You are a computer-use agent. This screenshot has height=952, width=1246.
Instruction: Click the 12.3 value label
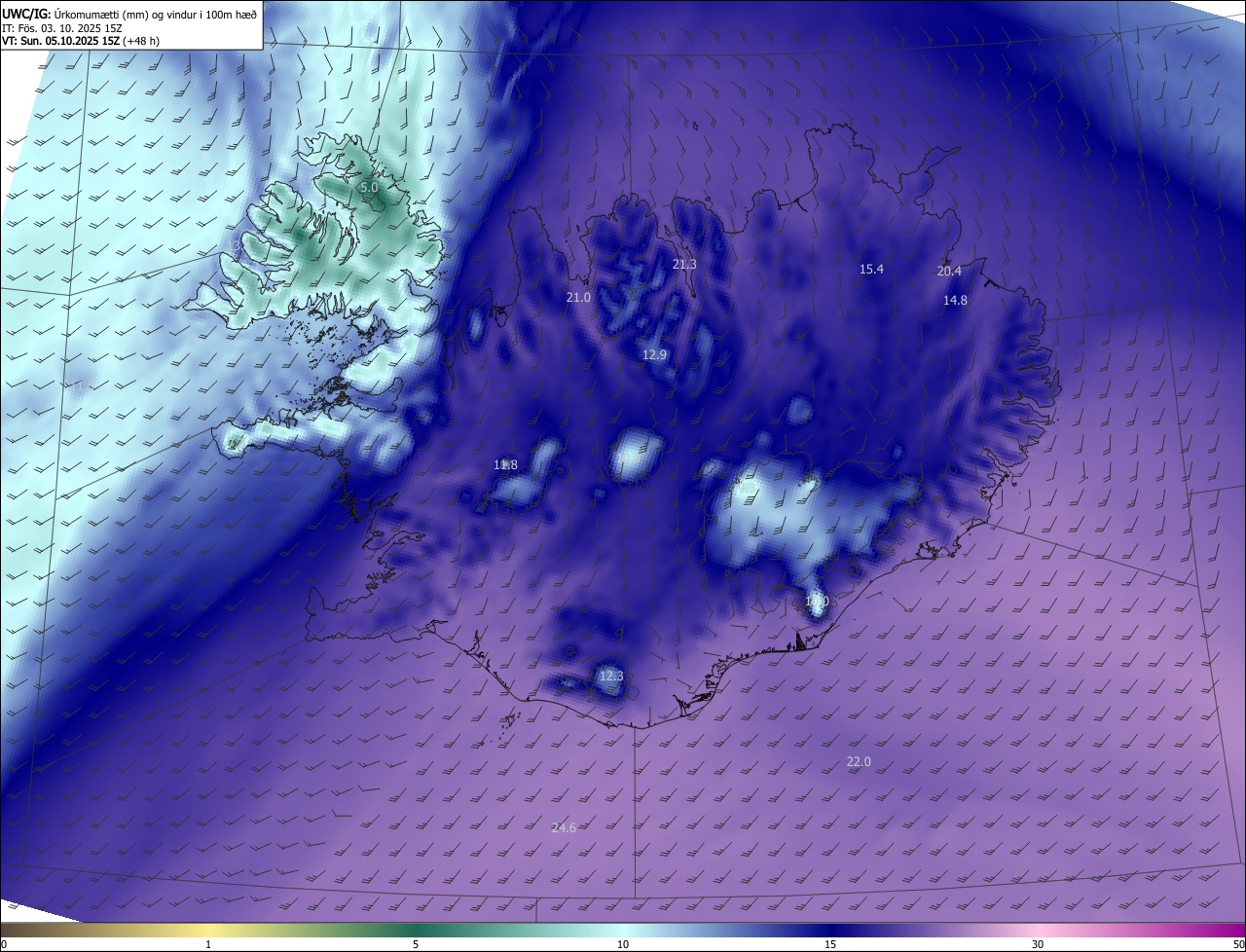coord(610,677)
